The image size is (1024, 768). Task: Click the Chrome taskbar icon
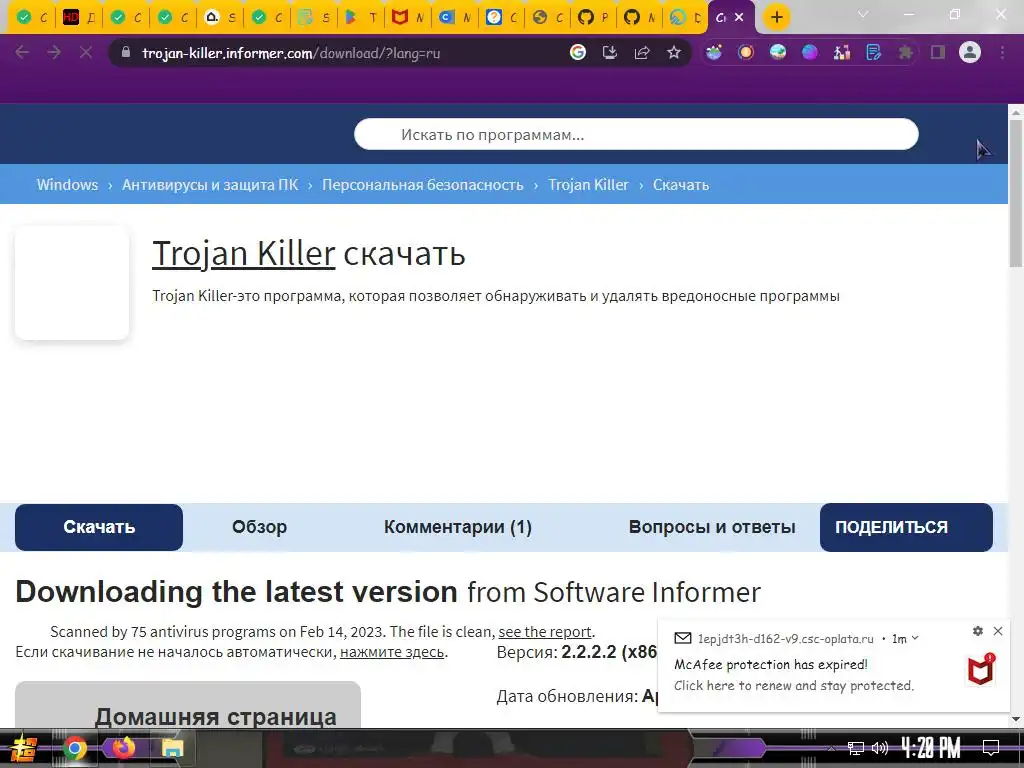click(75, 748)
